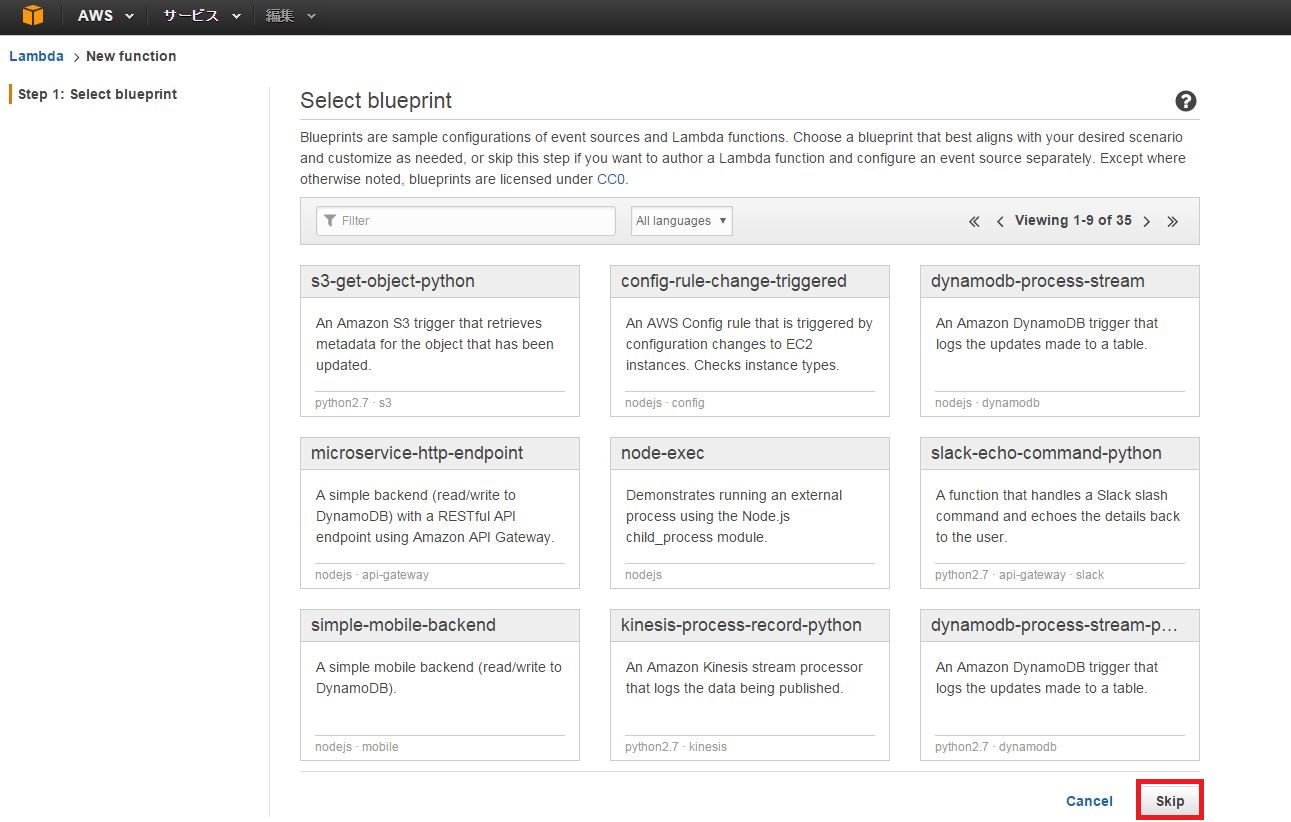1291x822 pixels.
Task: Open the Lambda breadcrumb link
Action: point(36,56)
